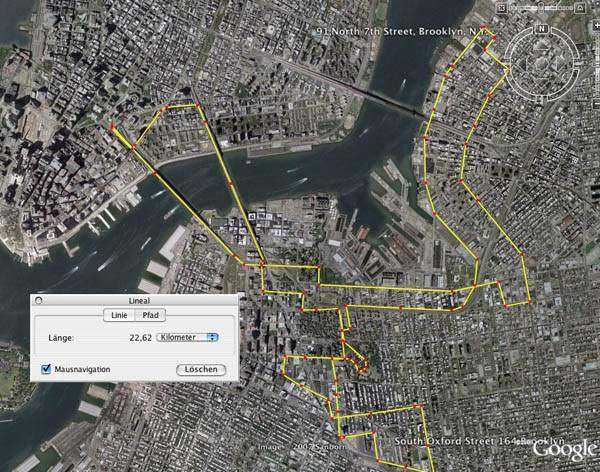This screenshot has width=600, height=472.
Task: Click the zoom-out minus button
Action: click(597, 105)
